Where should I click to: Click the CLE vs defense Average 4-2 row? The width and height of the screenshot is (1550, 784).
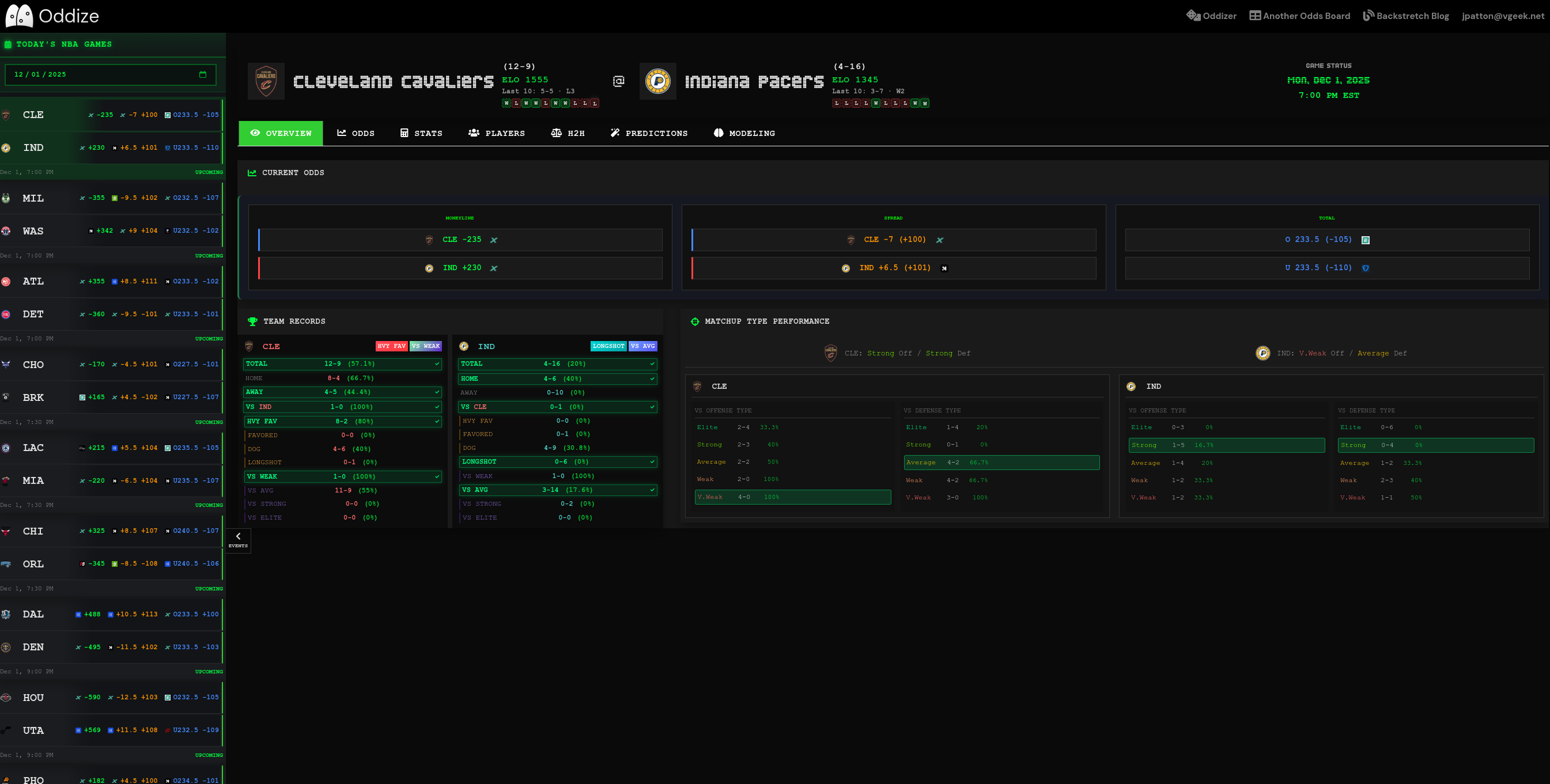pos(1002,463)
